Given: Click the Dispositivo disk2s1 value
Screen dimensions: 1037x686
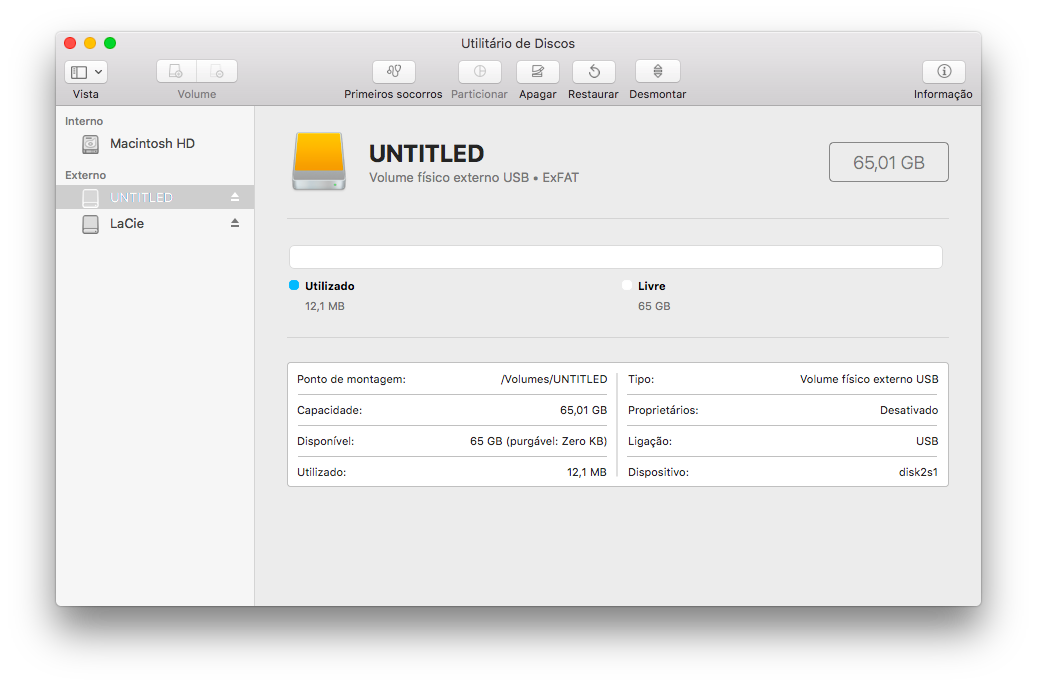Looking at the screenshot, I should 918,472.
